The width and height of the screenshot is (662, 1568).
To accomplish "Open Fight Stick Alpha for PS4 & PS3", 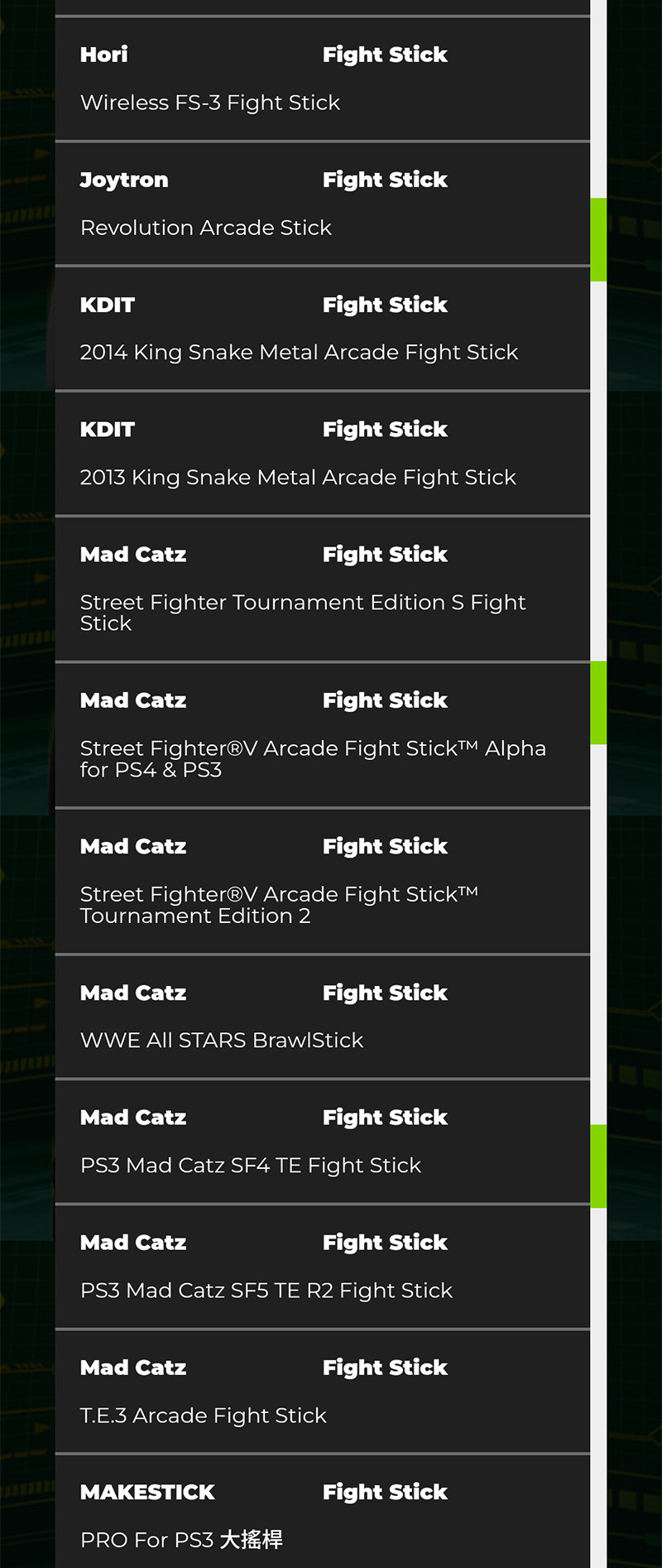I will 313,758.
